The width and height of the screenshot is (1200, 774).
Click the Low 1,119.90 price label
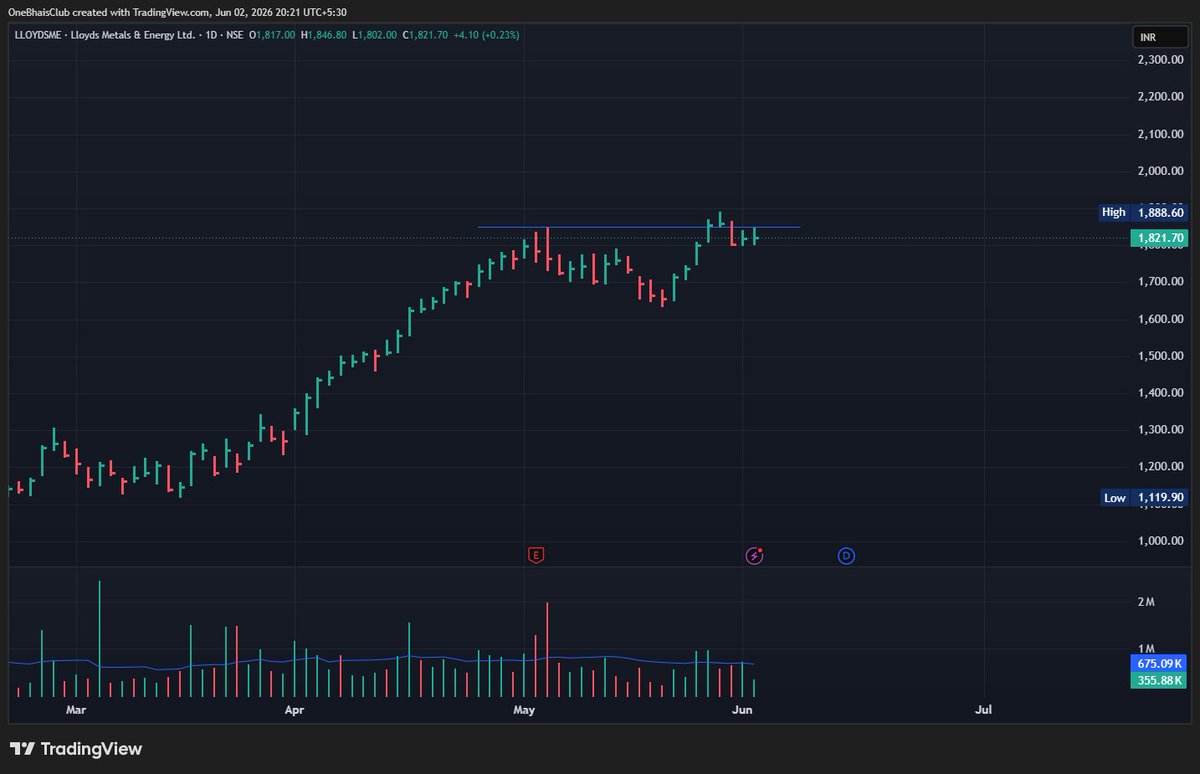pyautogui.click(x=1143, y=497)
